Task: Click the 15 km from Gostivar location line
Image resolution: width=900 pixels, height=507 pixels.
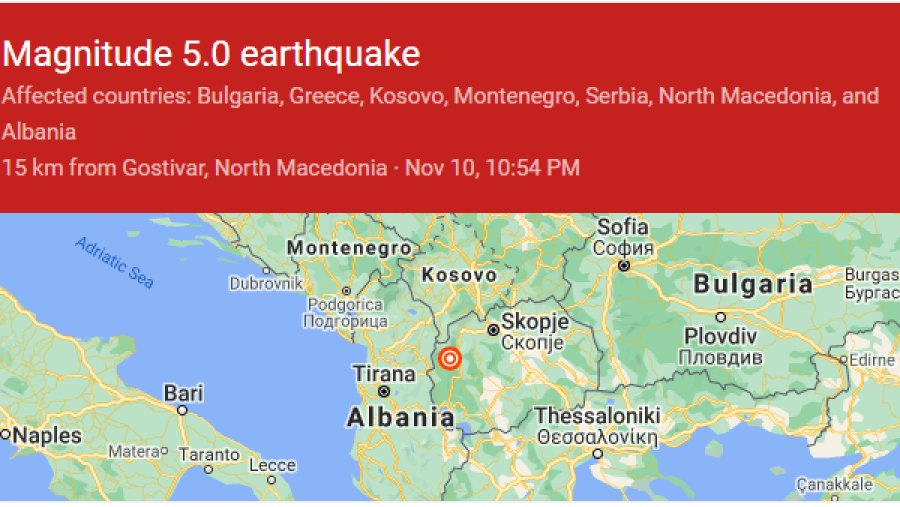Action: click(290, 168)
